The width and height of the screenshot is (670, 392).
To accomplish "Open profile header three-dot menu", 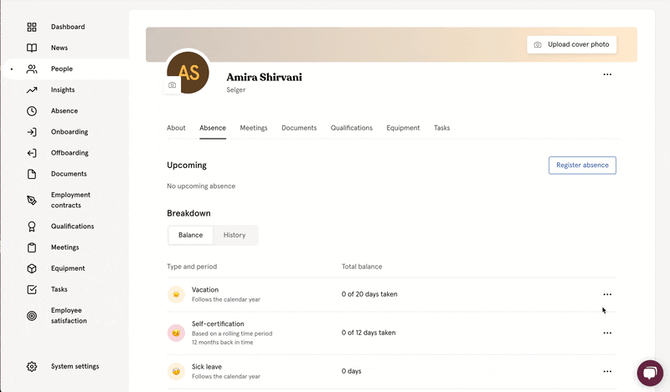I will (x=607, y=74).
